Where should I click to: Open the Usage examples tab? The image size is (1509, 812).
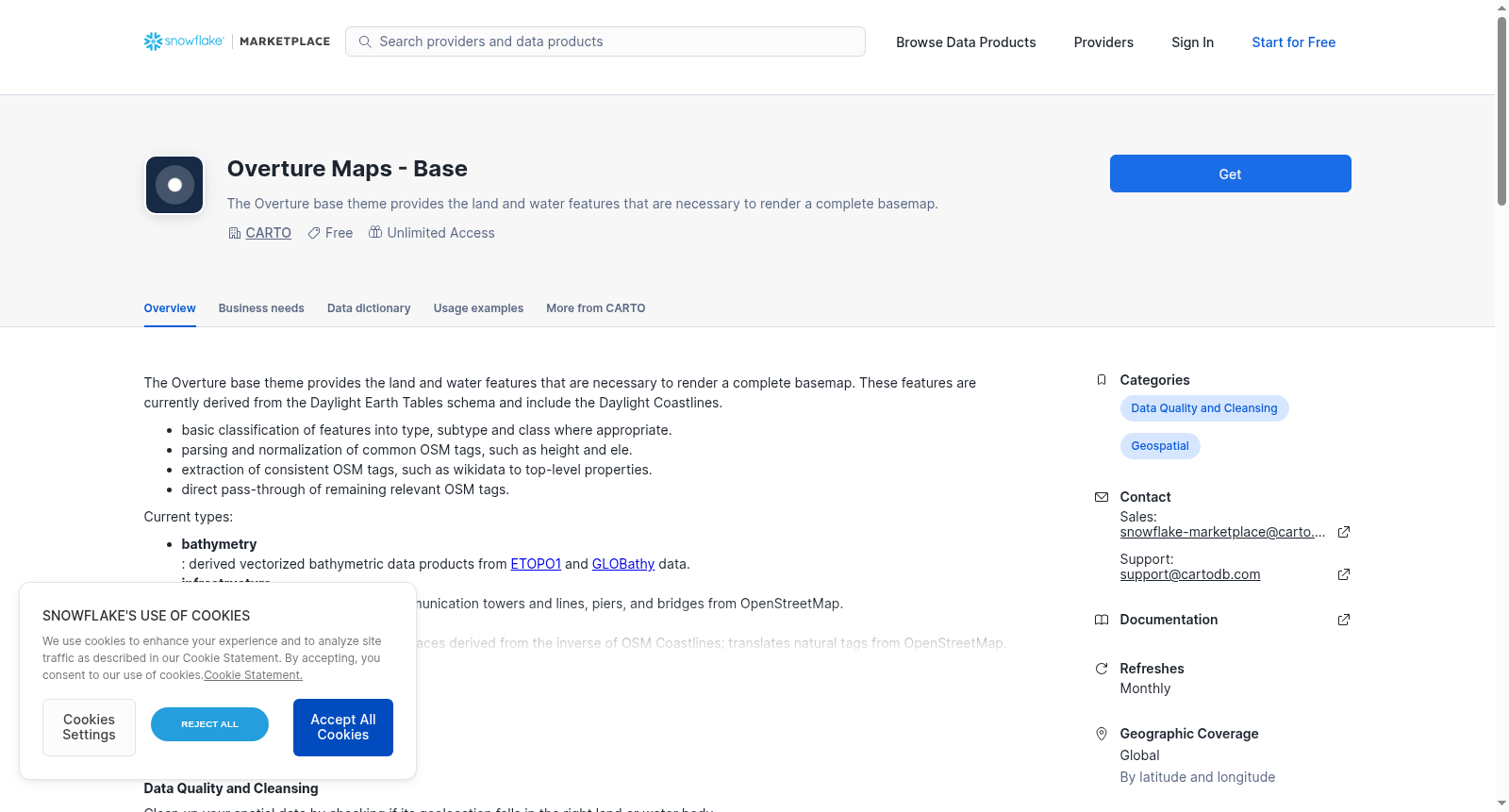tap(478, 308)
